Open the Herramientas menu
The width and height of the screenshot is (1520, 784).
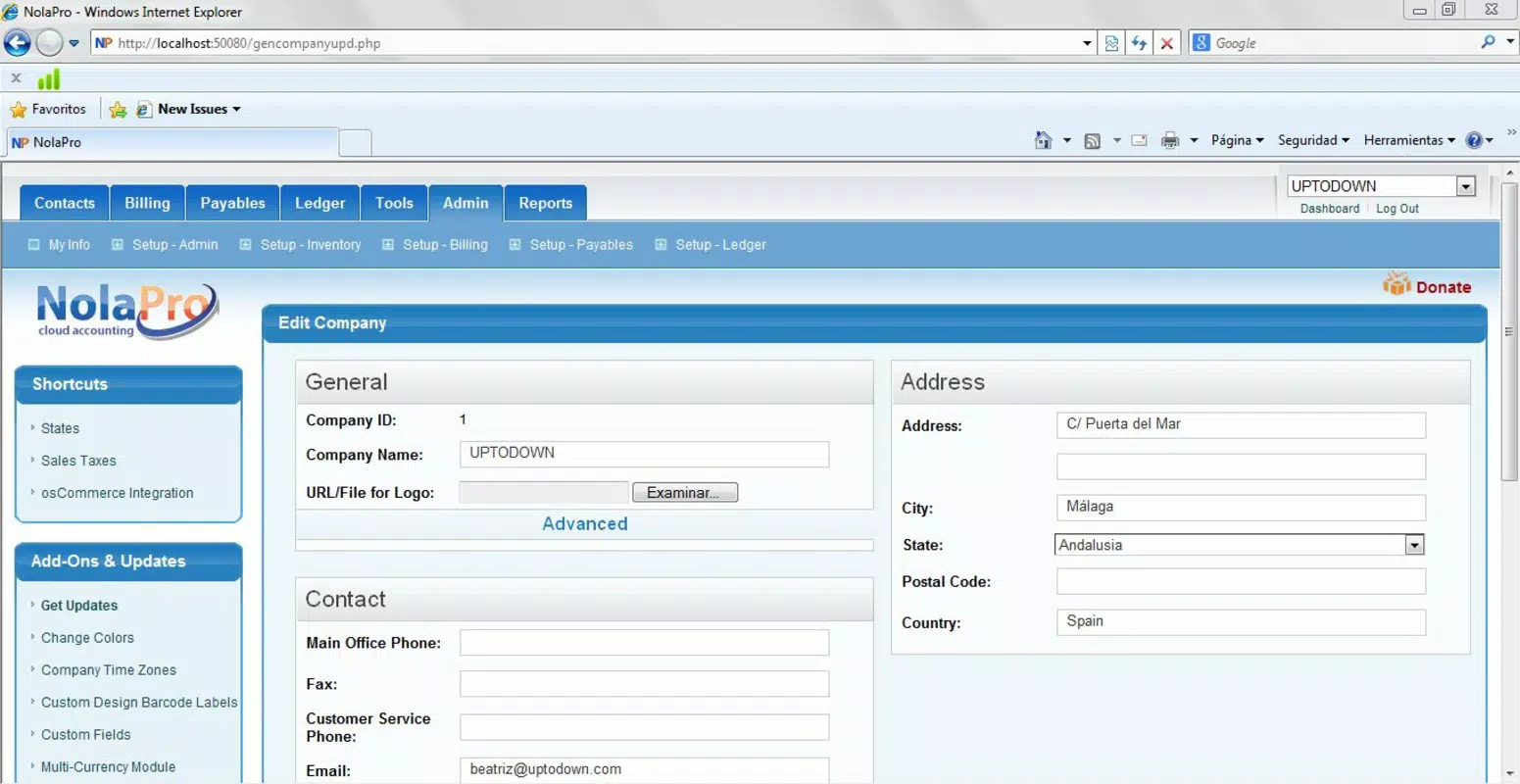1409,140
